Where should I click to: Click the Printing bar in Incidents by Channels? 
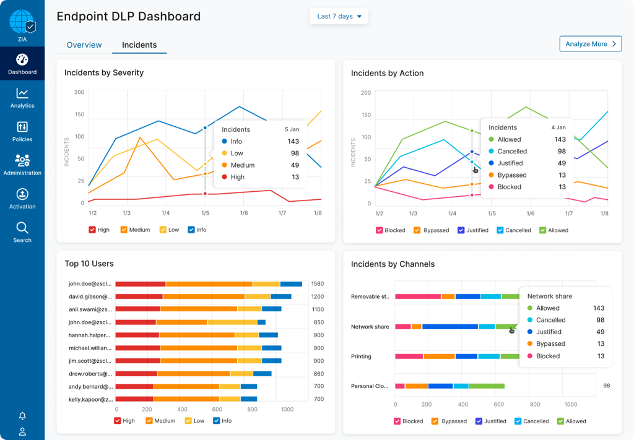pyautogui.click(x=450, y=354)
